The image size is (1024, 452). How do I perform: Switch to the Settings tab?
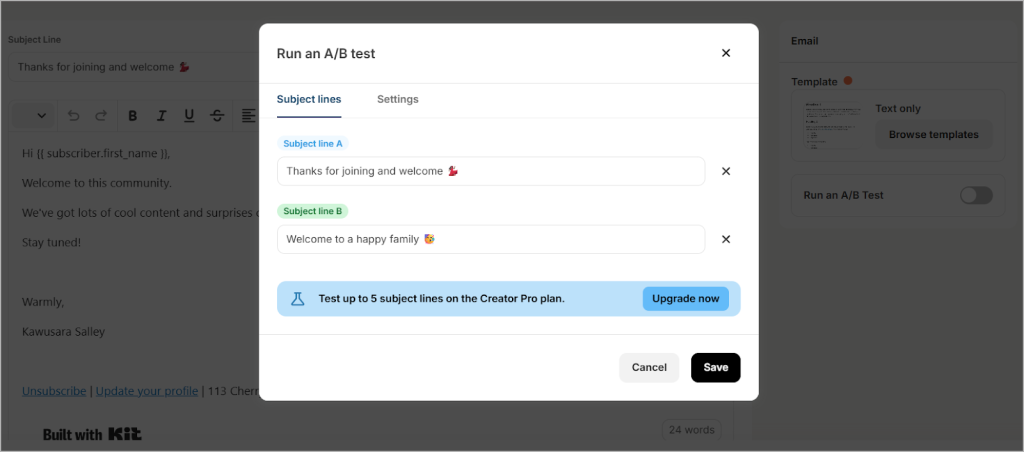coord(397,99)
